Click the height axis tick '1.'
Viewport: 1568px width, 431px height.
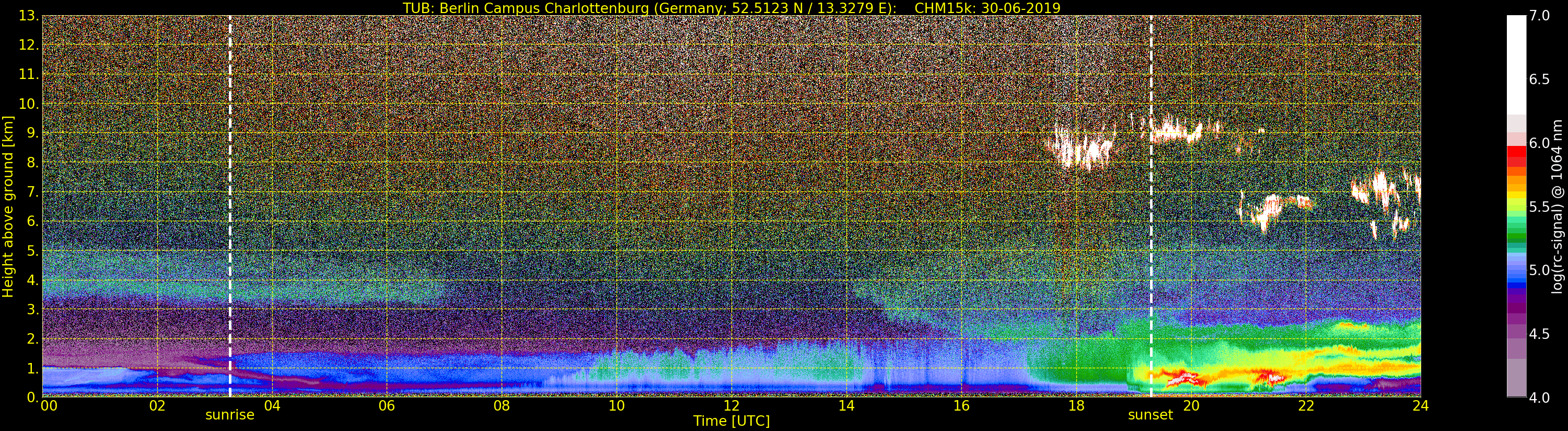(x=32, y=368)
